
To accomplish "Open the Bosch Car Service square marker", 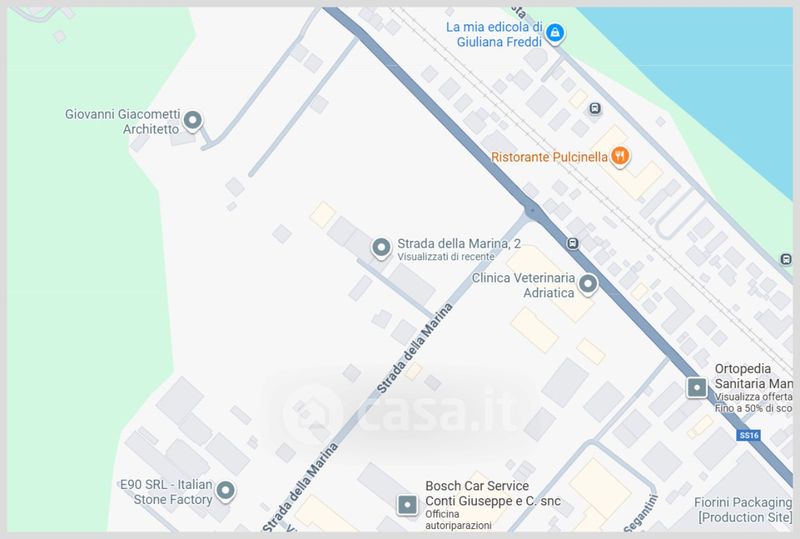I will 407,505.
